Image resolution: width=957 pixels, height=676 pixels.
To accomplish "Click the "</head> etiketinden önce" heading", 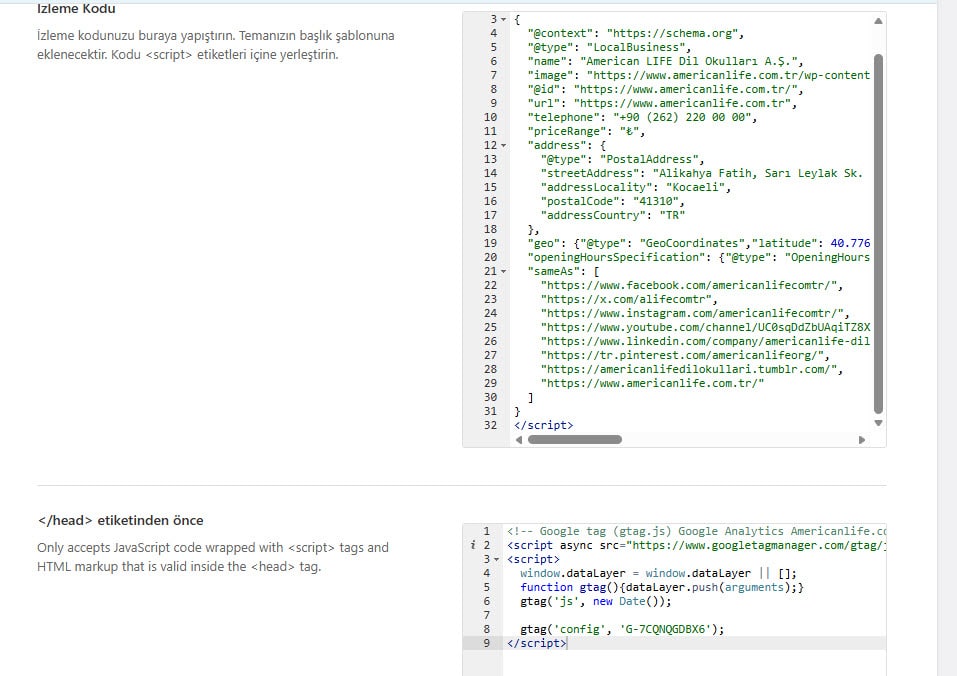I will coord(120,520).
